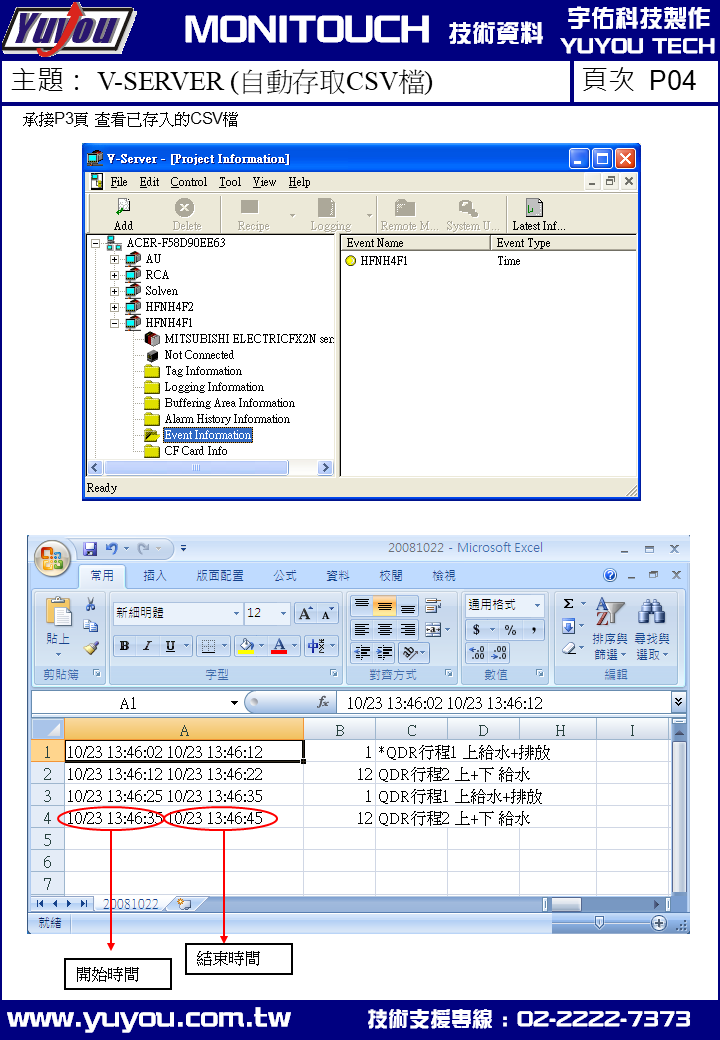Collapse the ACER-F58D90EE63 root node
This screenshot has width=720, height=1040.
tap(95, 243)
